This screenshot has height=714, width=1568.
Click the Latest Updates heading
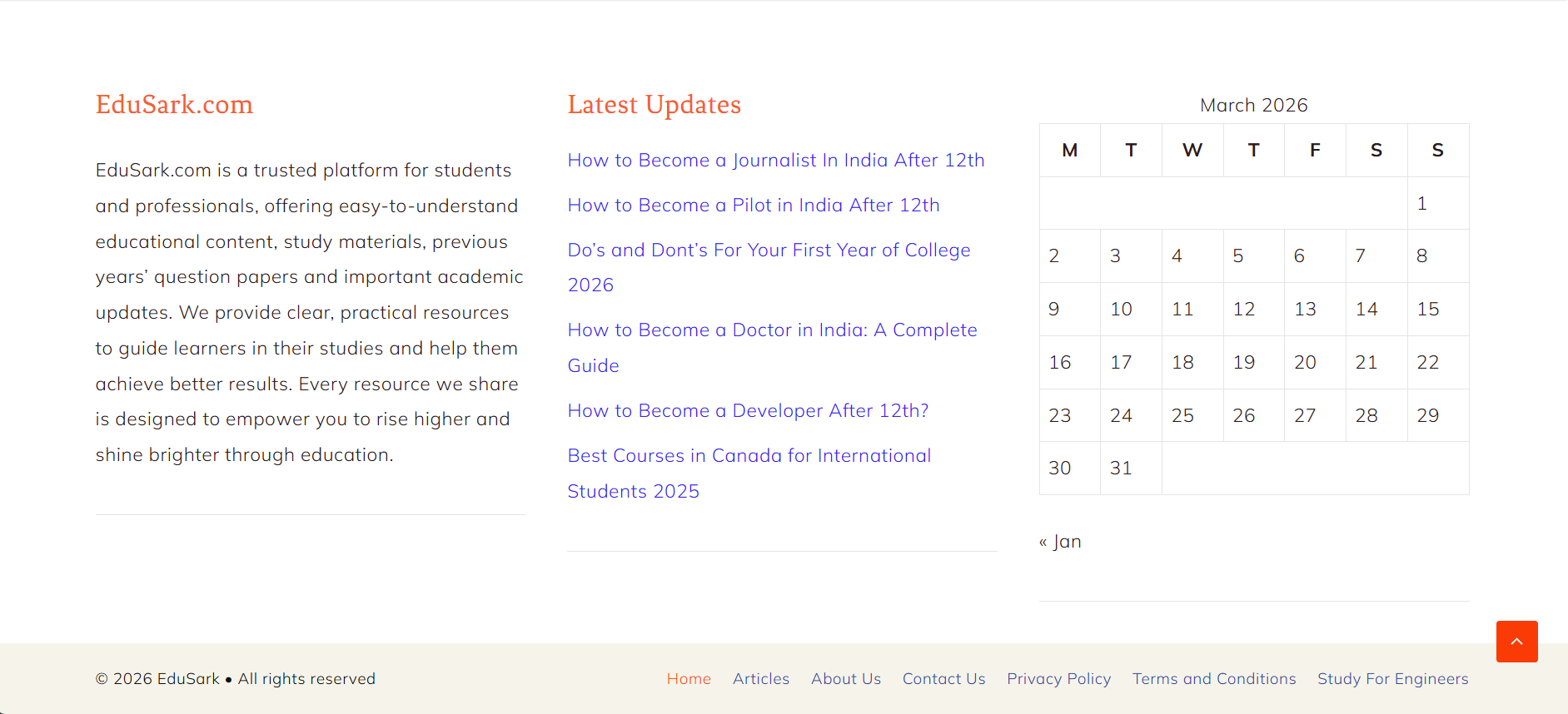pos(654,105)
